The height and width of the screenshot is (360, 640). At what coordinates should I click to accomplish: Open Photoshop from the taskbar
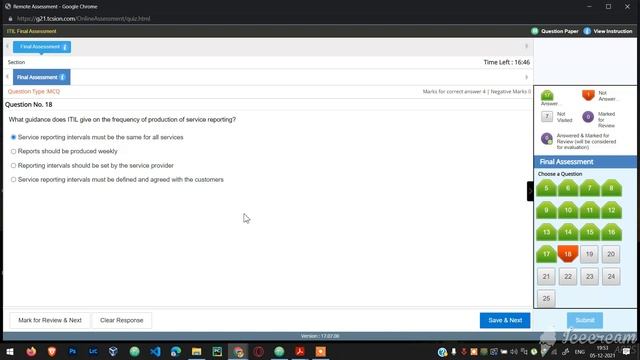click(x=73, y=351)
